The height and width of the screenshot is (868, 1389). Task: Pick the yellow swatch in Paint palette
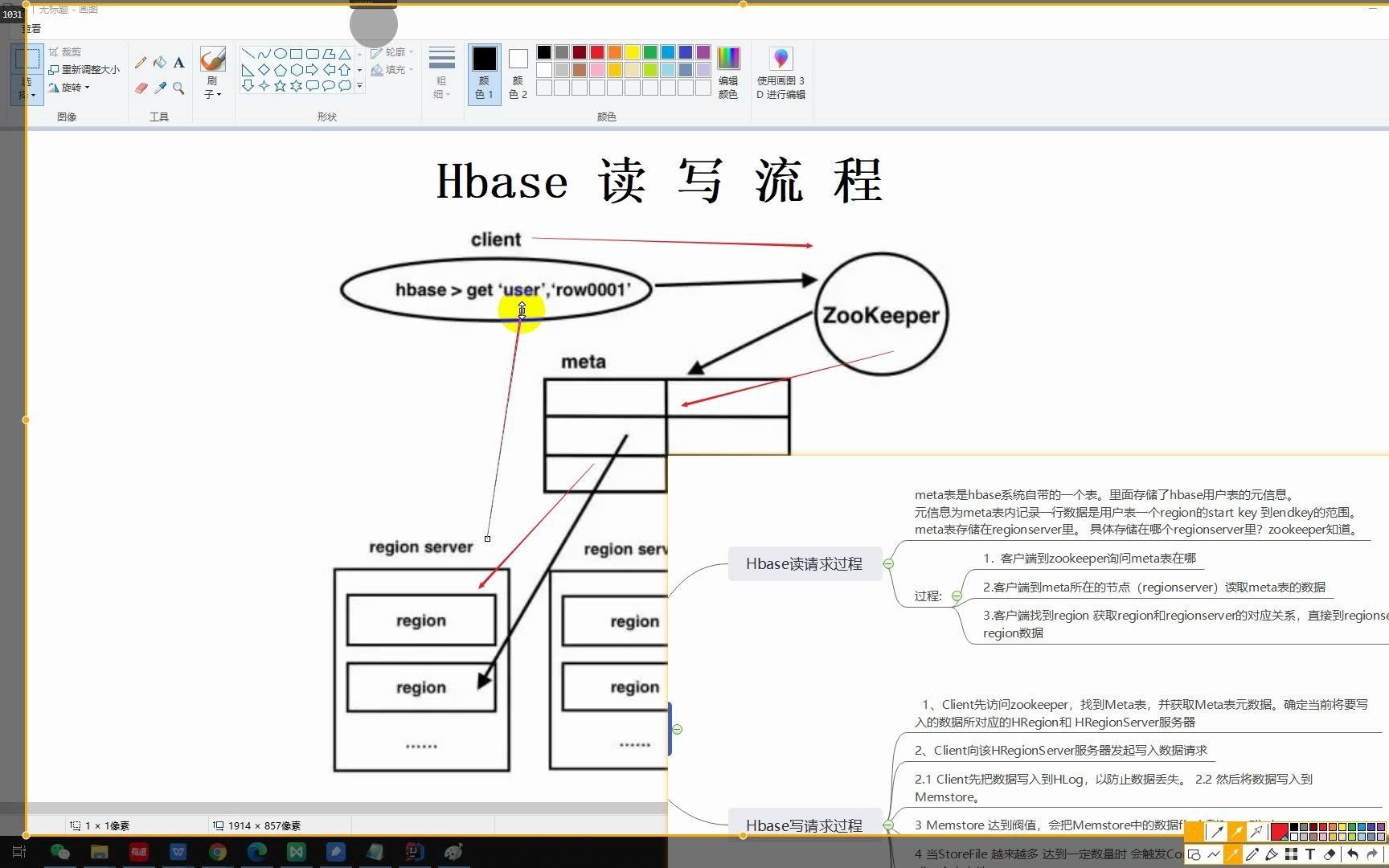click(x=633, y=52)
